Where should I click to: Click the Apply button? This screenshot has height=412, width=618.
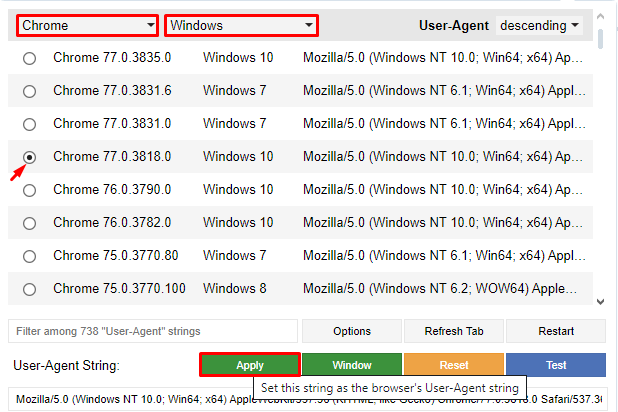pyautogui.click(x=250, y=365)
